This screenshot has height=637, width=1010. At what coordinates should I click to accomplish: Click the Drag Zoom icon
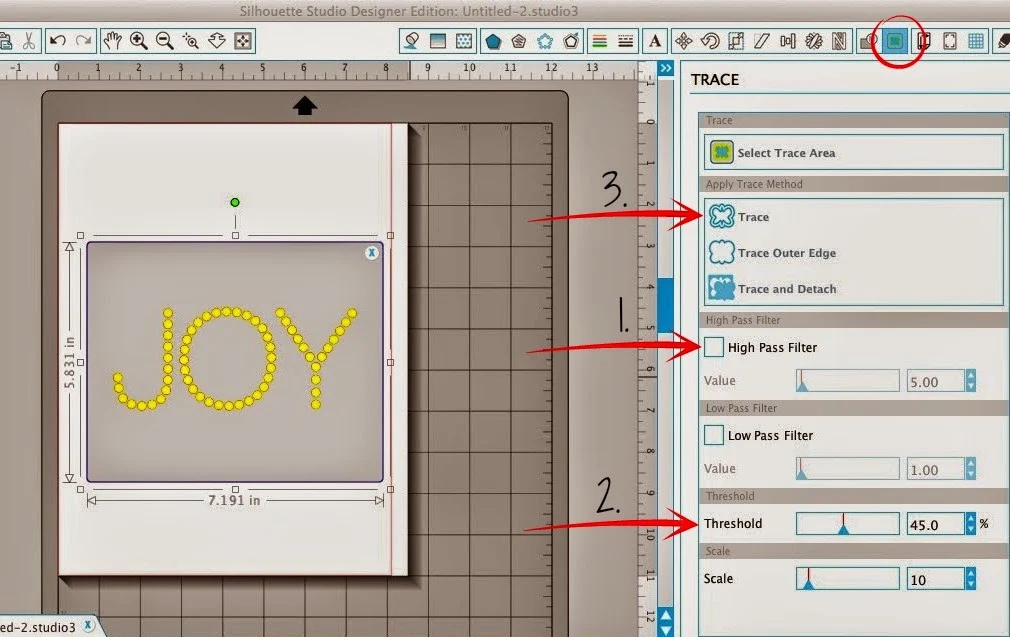(216, 41)
